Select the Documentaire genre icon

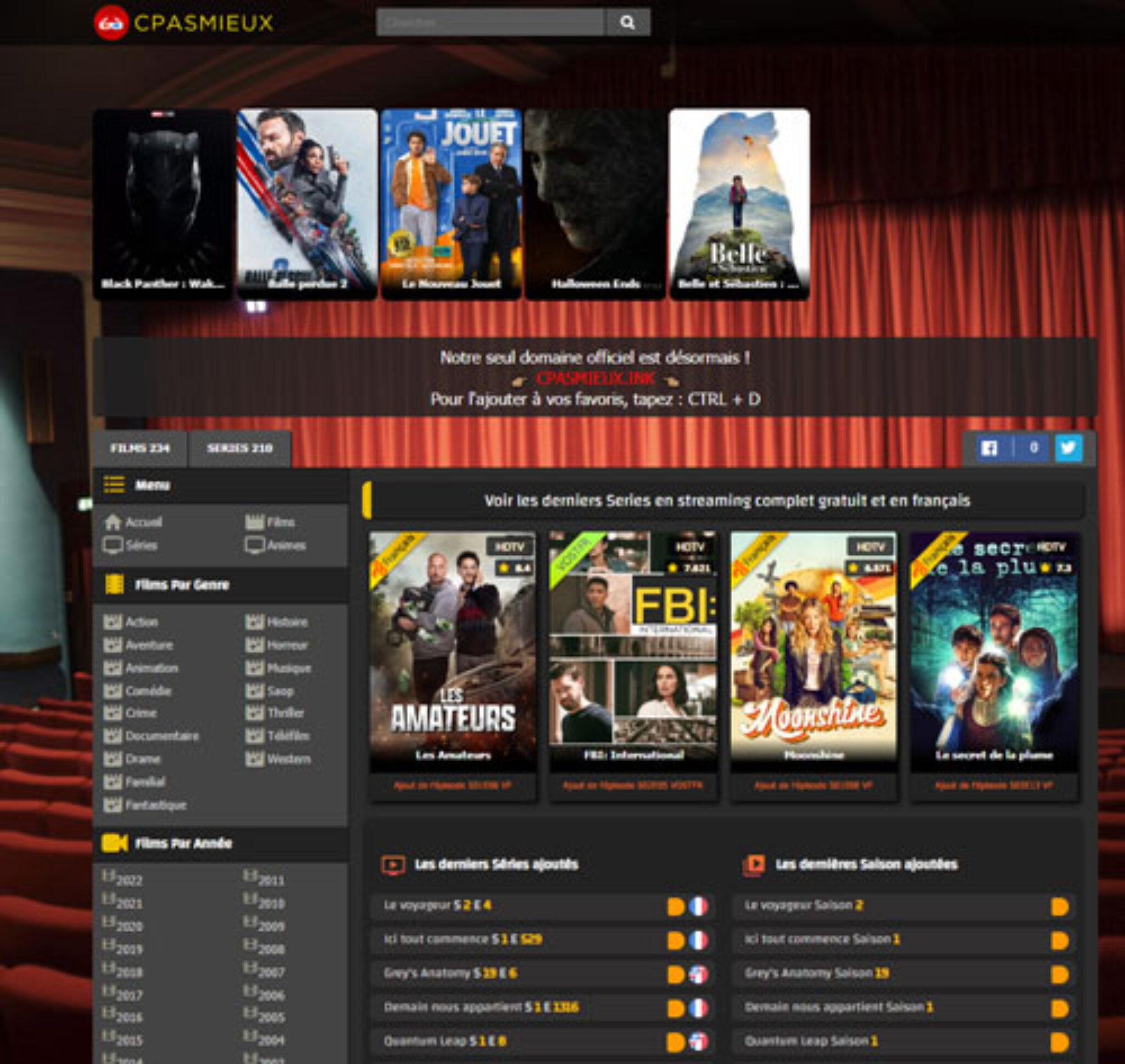pos(112,736)
